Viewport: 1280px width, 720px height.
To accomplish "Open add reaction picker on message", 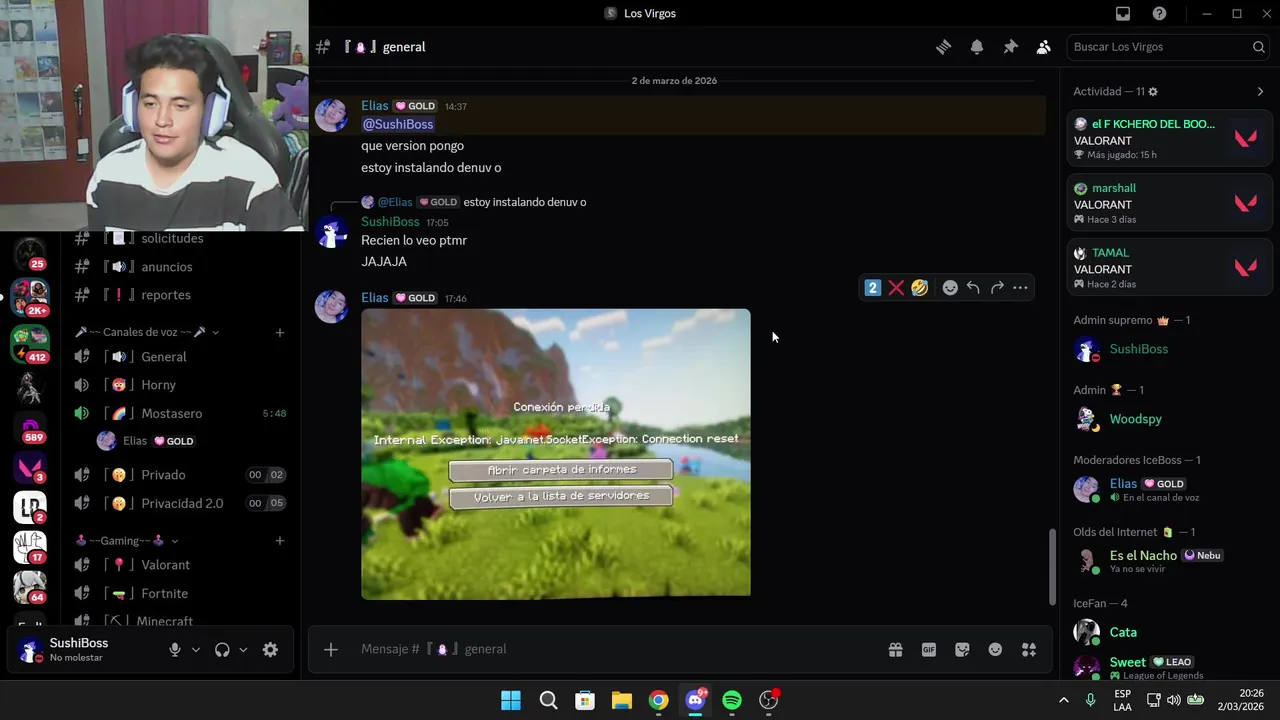I will tap(950, 288).
